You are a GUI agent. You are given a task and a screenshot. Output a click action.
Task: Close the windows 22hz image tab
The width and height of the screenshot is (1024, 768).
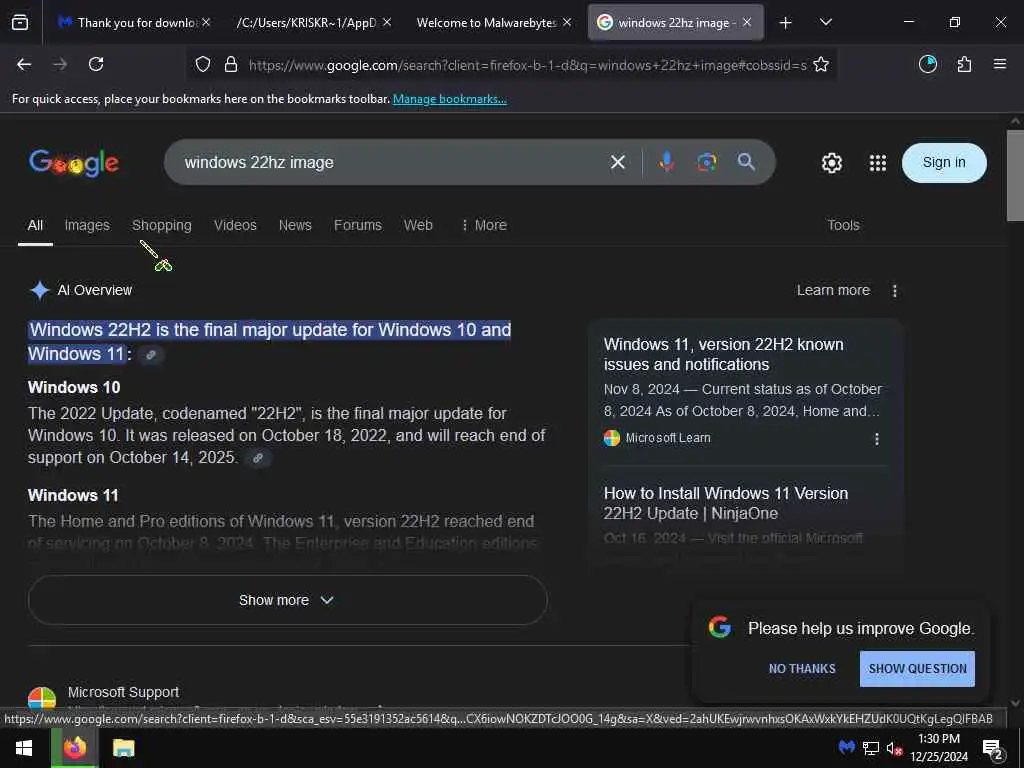[x=747, y=22]
